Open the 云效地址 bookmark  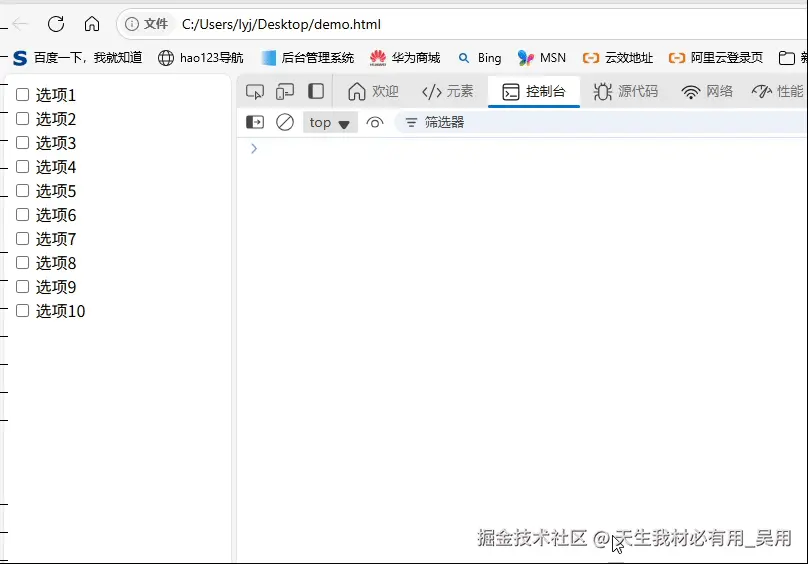[x=618, y=58]
